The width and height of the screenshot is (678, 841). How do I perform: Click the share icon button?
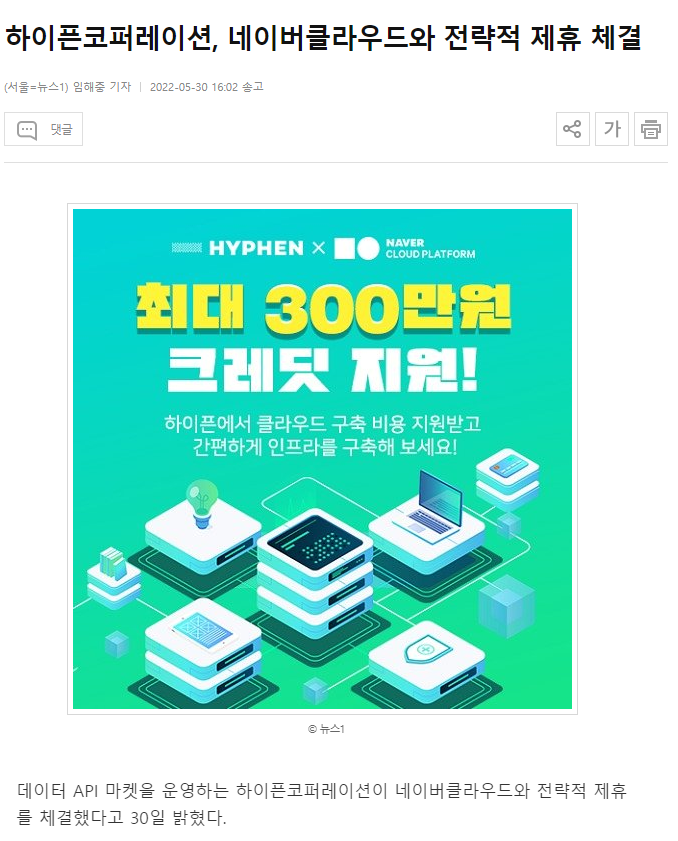(572, 129)
